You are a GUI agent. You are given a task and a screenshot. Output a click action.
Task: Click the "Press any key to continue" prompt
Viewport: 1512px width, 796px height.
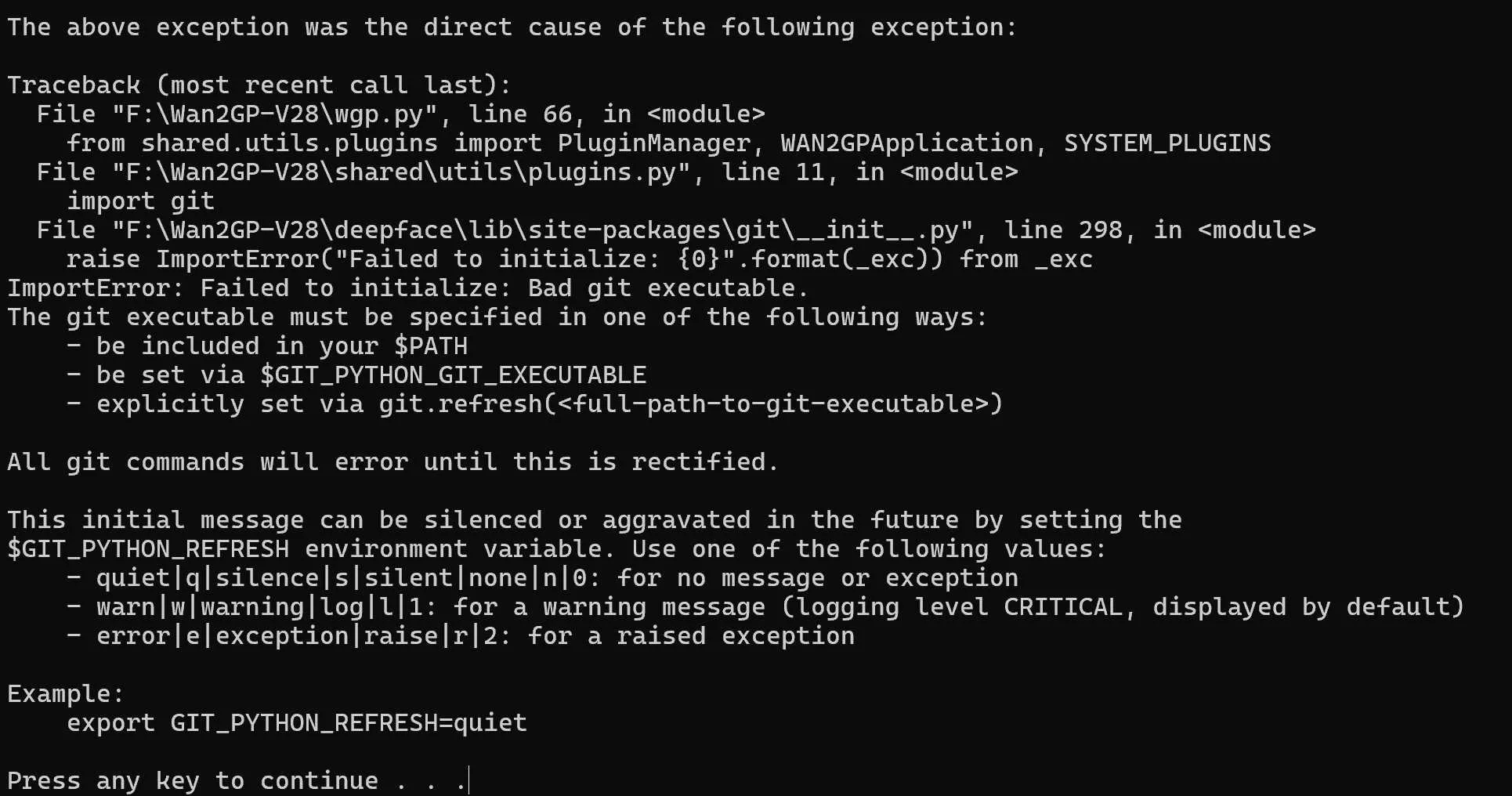pos(192,780)
